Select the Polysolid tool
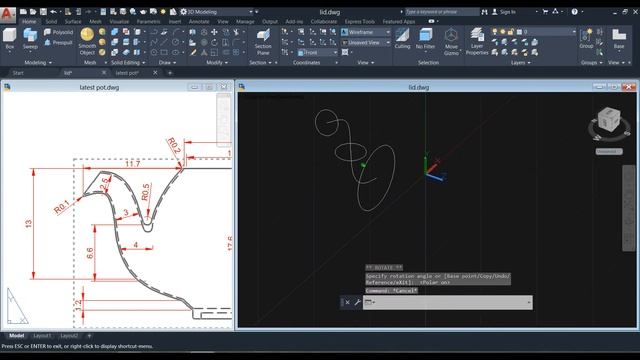The height and width of the screenshot is (360, 640). pos(58,32)
